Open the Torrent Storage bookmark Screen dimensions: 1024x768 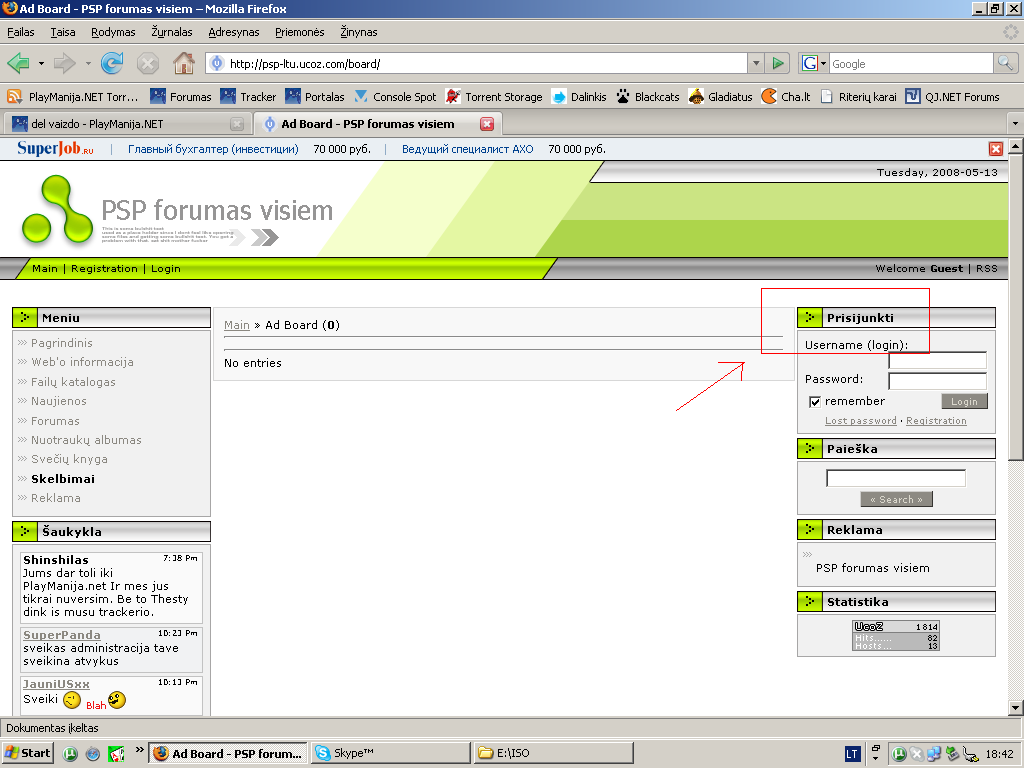[x=494, y=97]
